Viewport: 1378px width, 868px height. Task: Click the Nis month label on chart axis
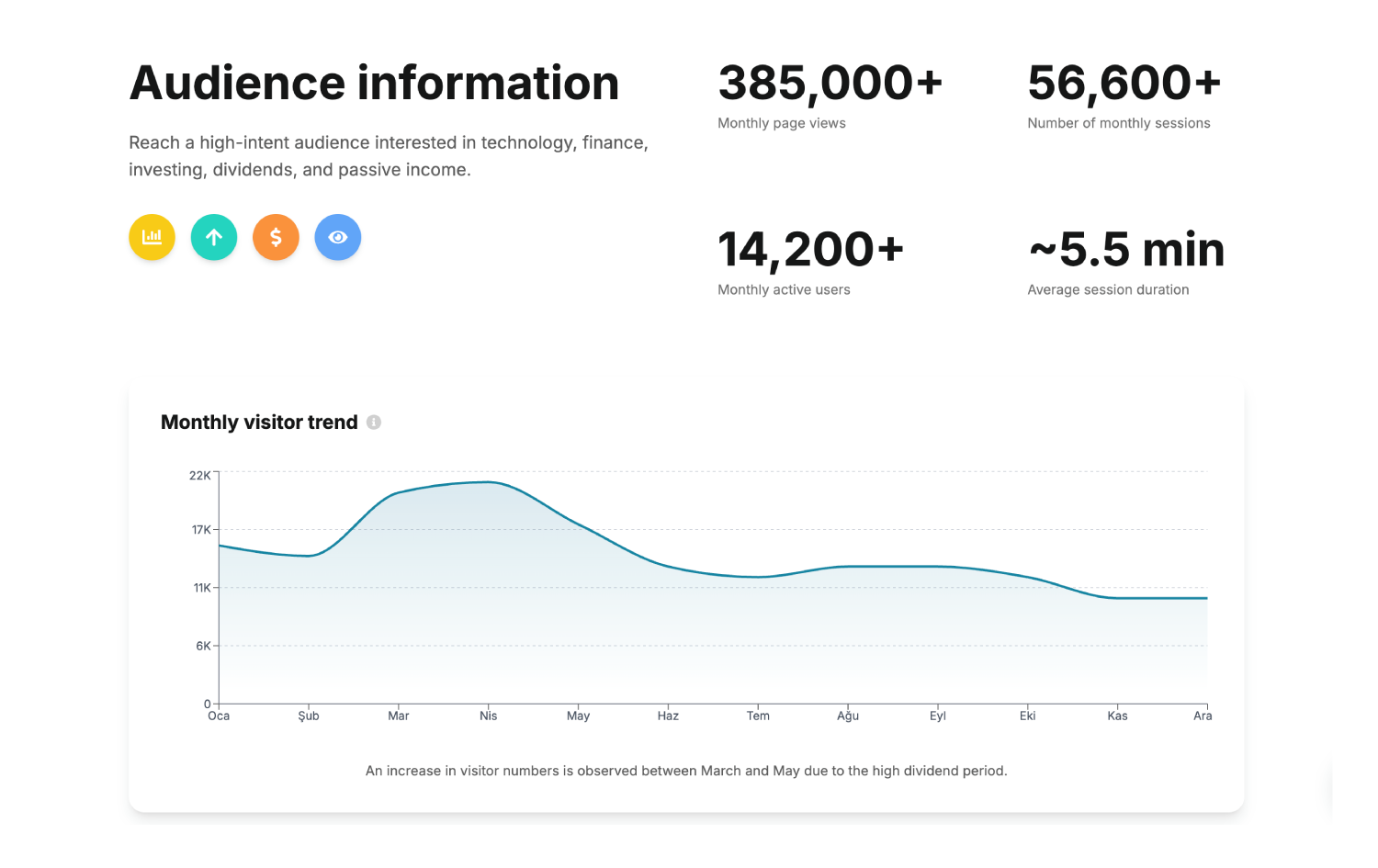coord(488,716)
